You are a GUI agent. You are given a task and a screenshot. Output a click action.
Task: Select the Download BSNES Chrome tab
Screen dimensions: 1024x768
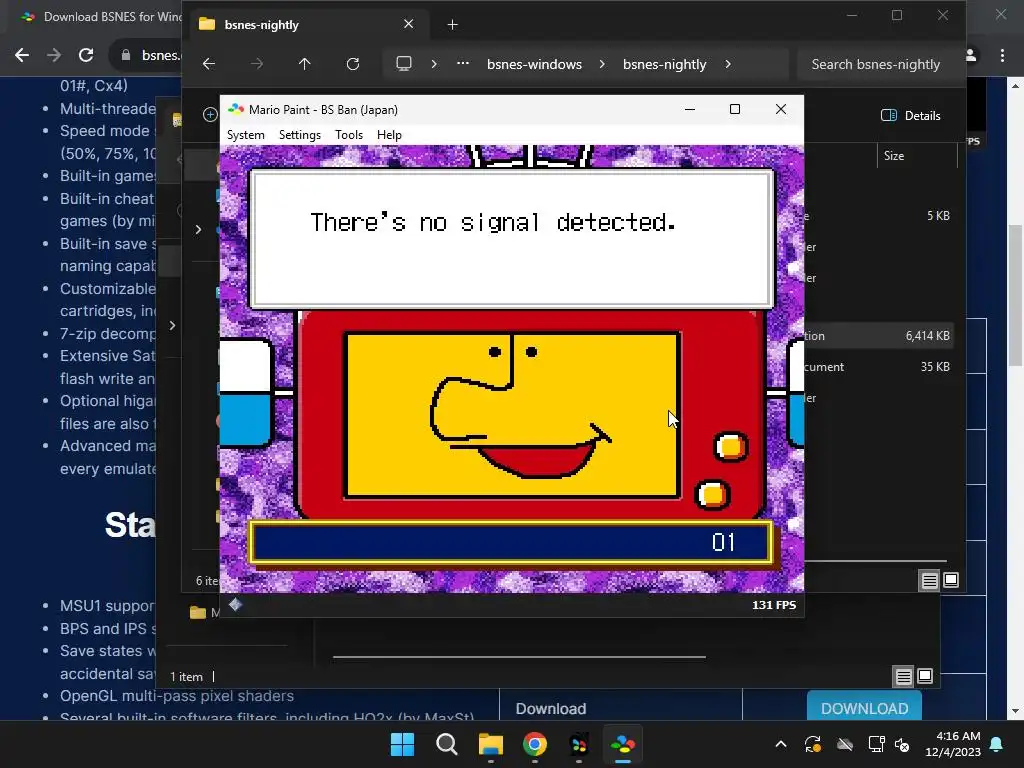(101, 17)
